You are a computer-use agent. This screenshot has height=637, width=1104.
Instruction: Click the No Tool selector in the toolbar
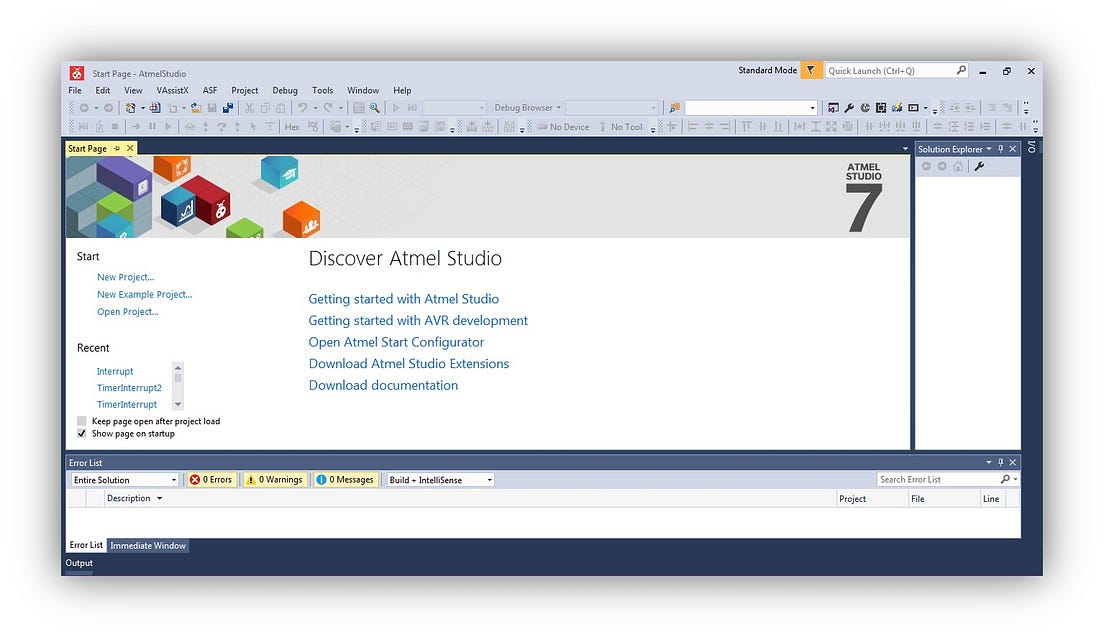[x=625, y=125]
